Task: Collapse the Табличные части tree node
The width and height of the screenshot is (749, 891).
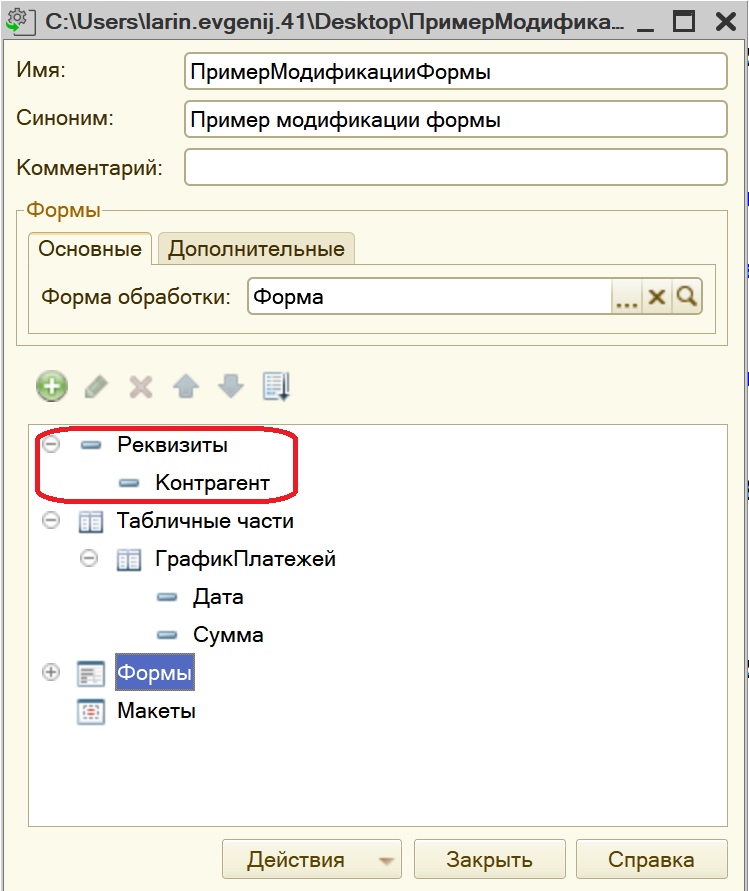Action: [51, 520]
